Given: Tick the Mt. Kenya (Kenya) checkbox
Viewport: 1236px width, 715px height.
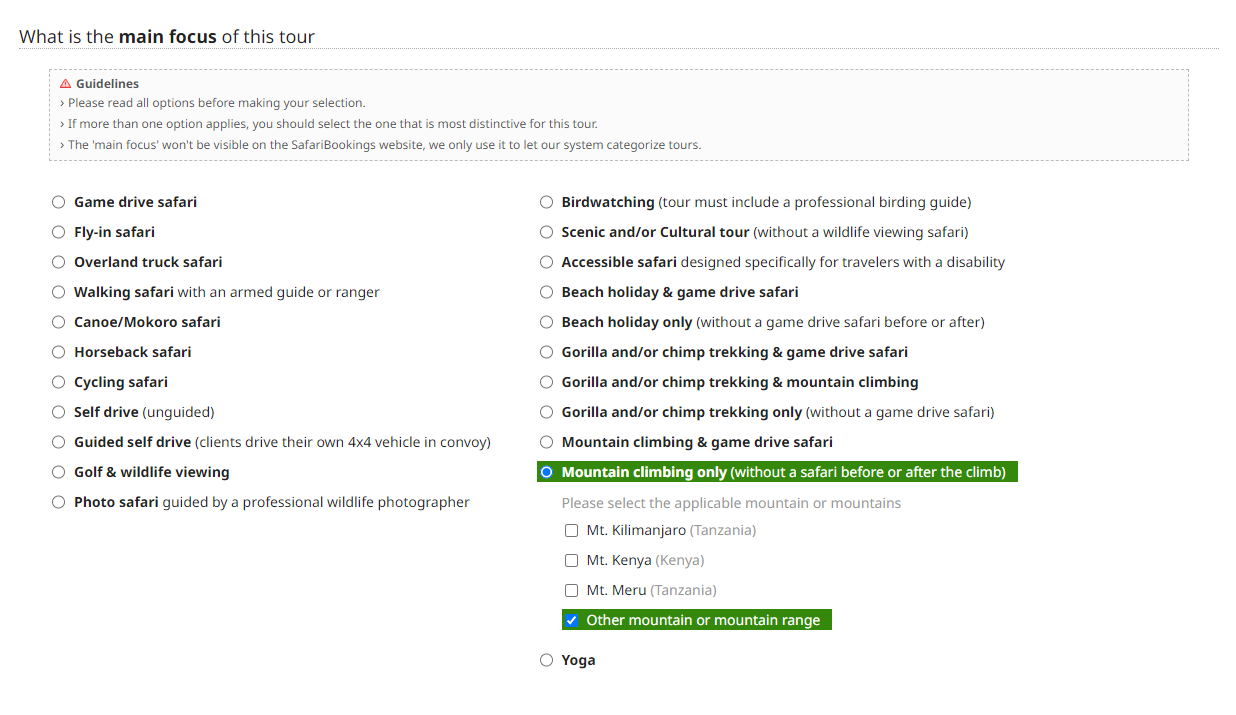Looking at the screenshot, I should pyautogui.click(x=571, y=560).
